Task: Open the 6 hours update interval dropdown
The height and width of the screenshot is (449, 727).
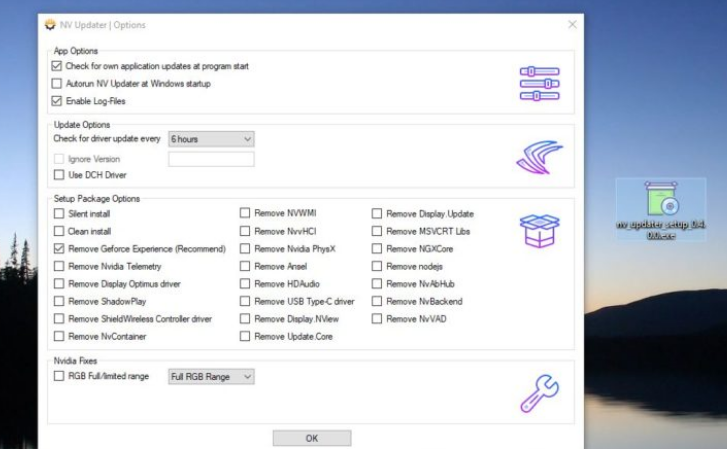Action: tap(211, 139)
